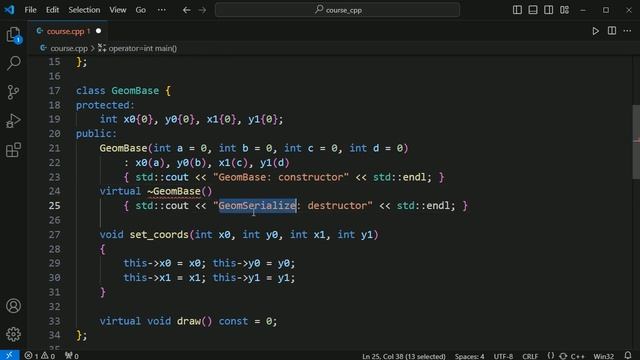This screenshot has width=640, height=360.
Task: Click course.cpp in the breadcrumb
Action: point(69,48)
